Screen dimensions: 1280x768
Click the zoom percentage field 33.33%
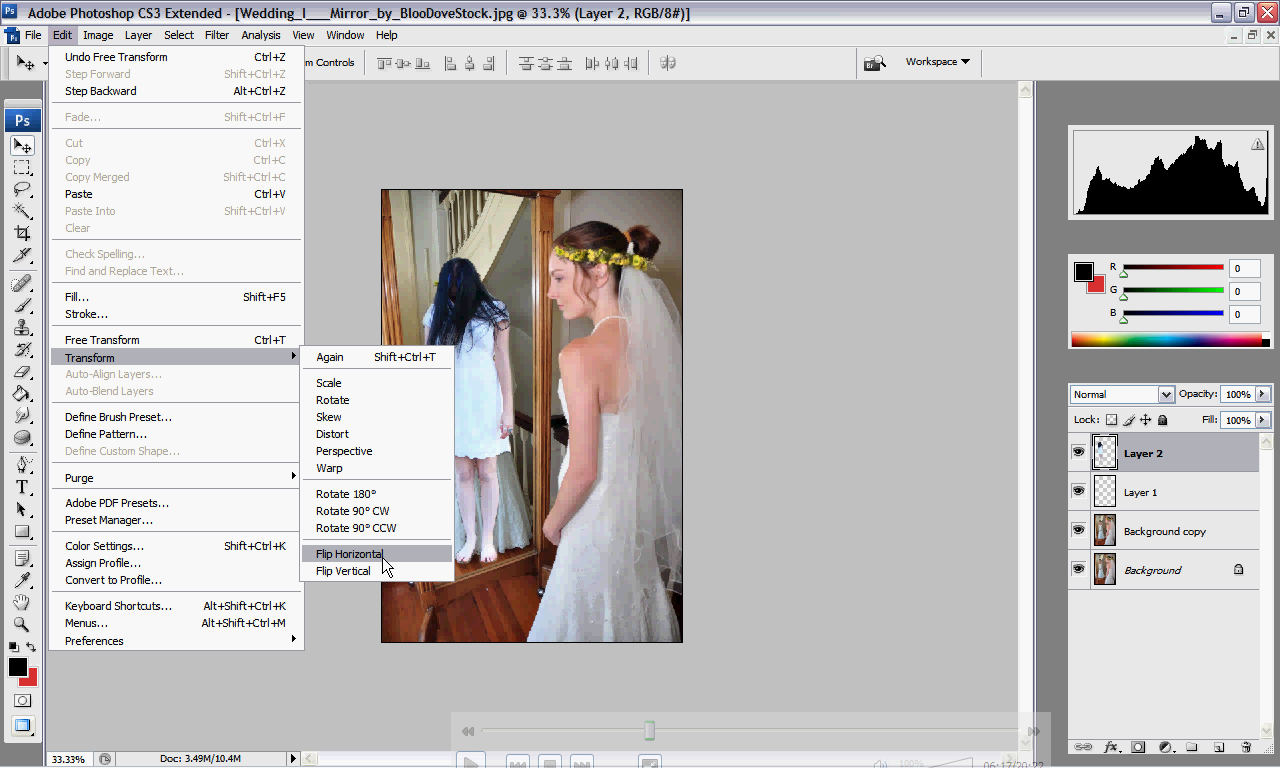tap(68, 759)
